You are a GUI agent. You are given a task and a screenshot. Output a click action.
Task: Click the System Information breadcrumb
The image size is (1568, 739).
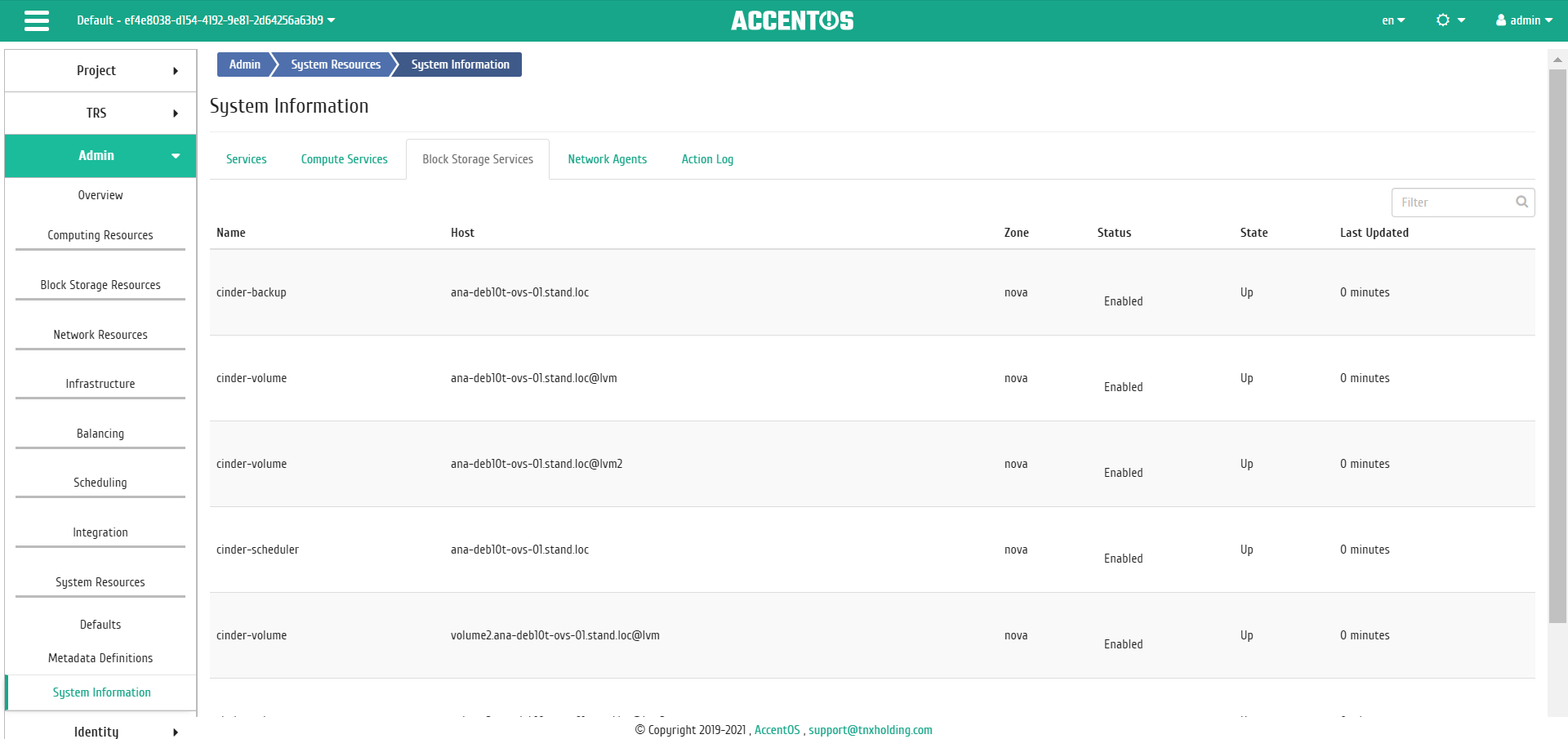[x=460, y=65]
